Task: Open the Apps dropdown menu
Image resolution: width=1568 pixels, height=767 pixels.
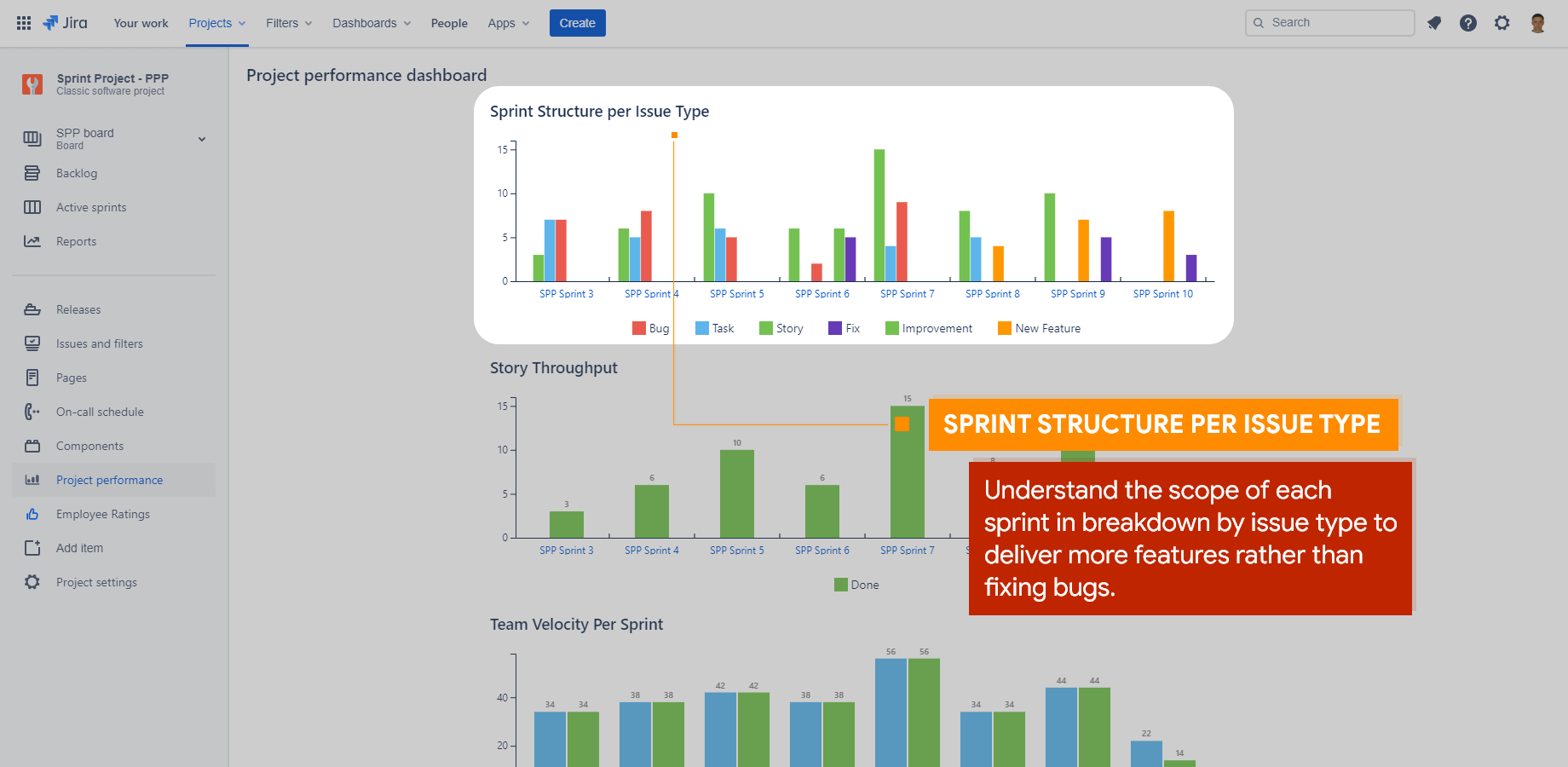Action: pos(509,23)
